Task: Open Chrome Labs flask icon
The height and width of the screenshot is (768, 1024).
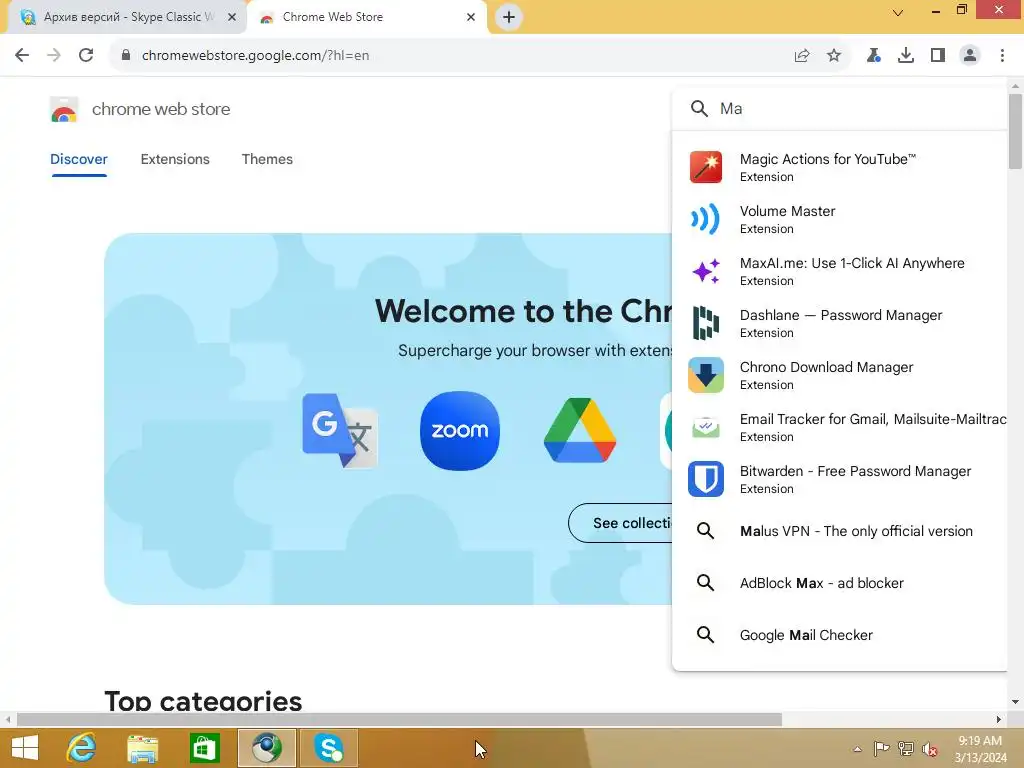Action: coord(873,56)
